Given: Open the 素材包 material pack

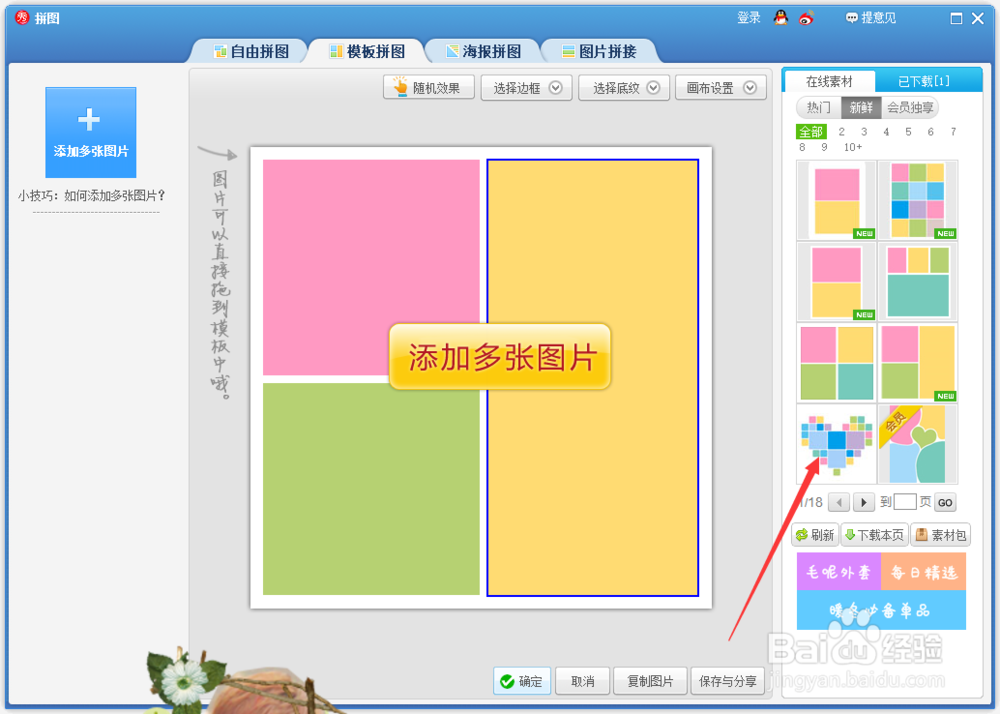Looking at the screenshot, I should [940, 535].
